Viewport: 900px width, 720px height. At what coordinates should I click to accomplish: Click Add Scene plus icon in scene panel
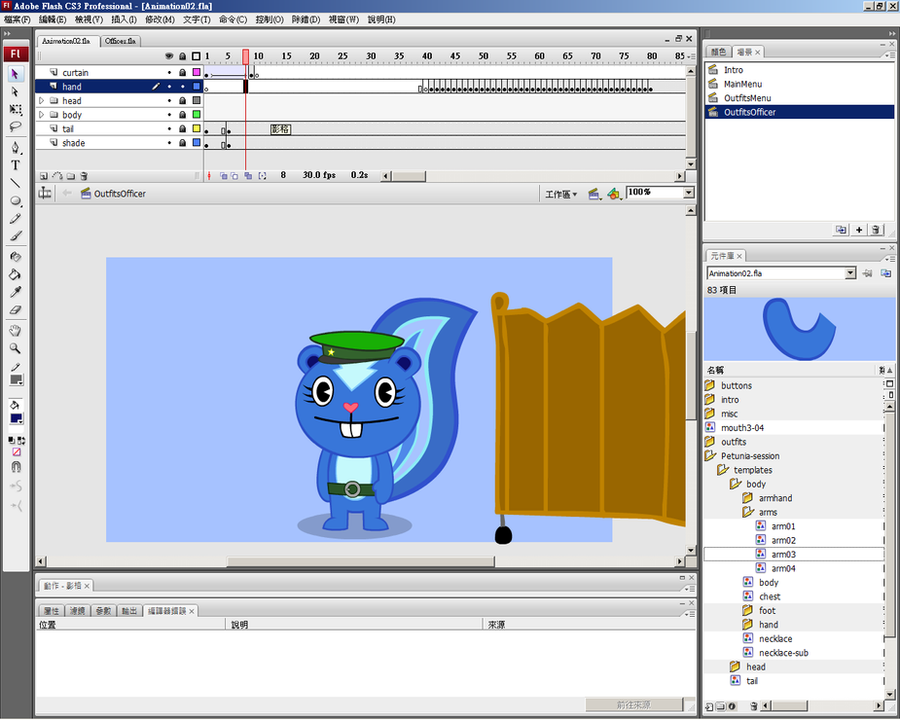click(x=859, y=230)
